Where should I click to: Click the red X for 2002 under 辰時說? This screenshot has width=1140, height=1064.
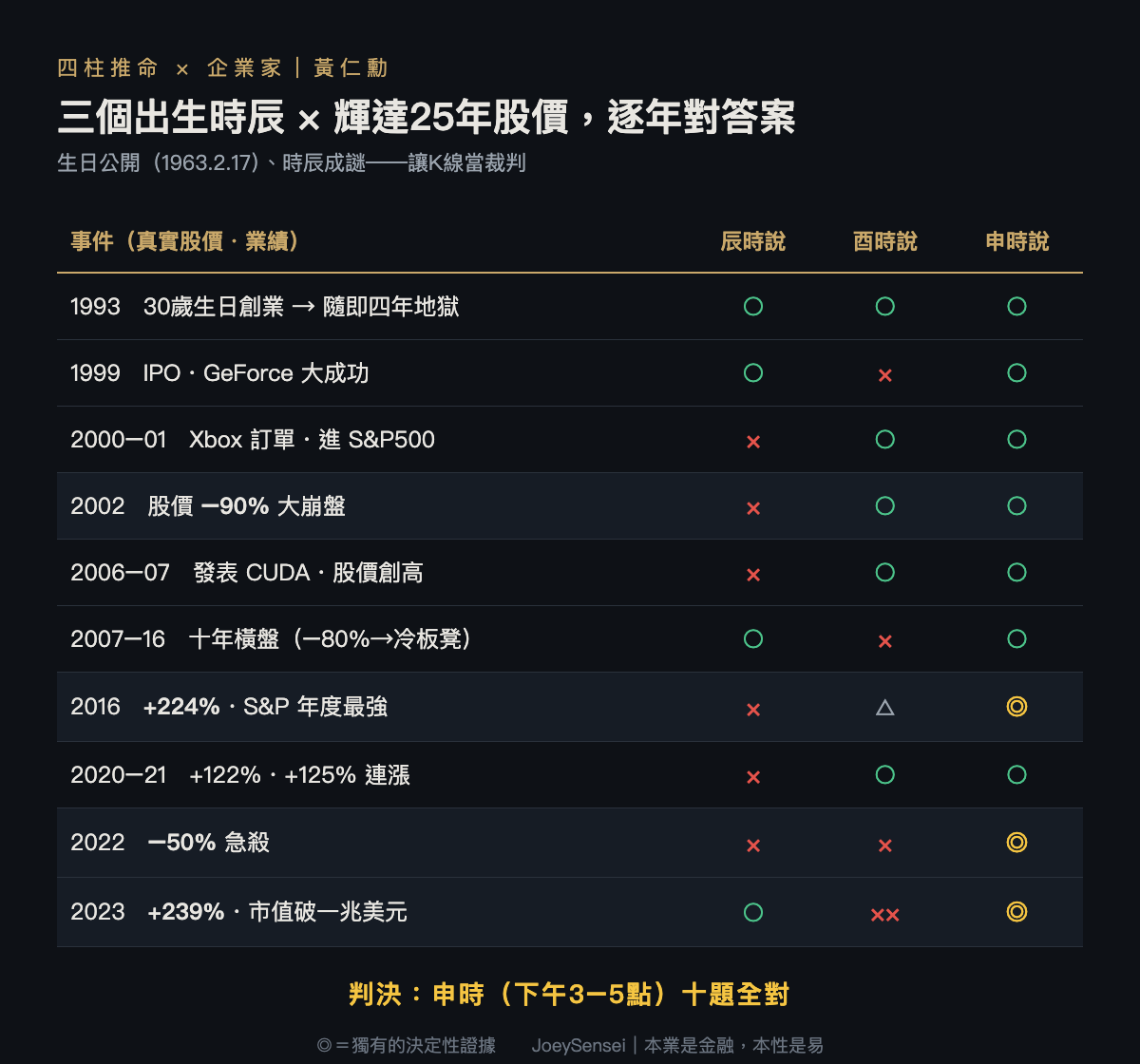point(753,508)
